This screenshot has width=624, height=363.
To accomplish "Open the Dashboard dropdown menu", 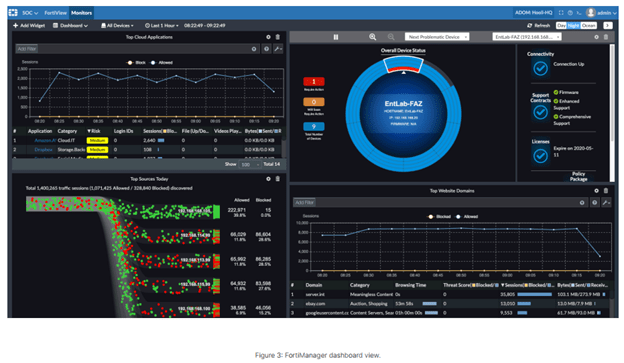I will [70, 25].
